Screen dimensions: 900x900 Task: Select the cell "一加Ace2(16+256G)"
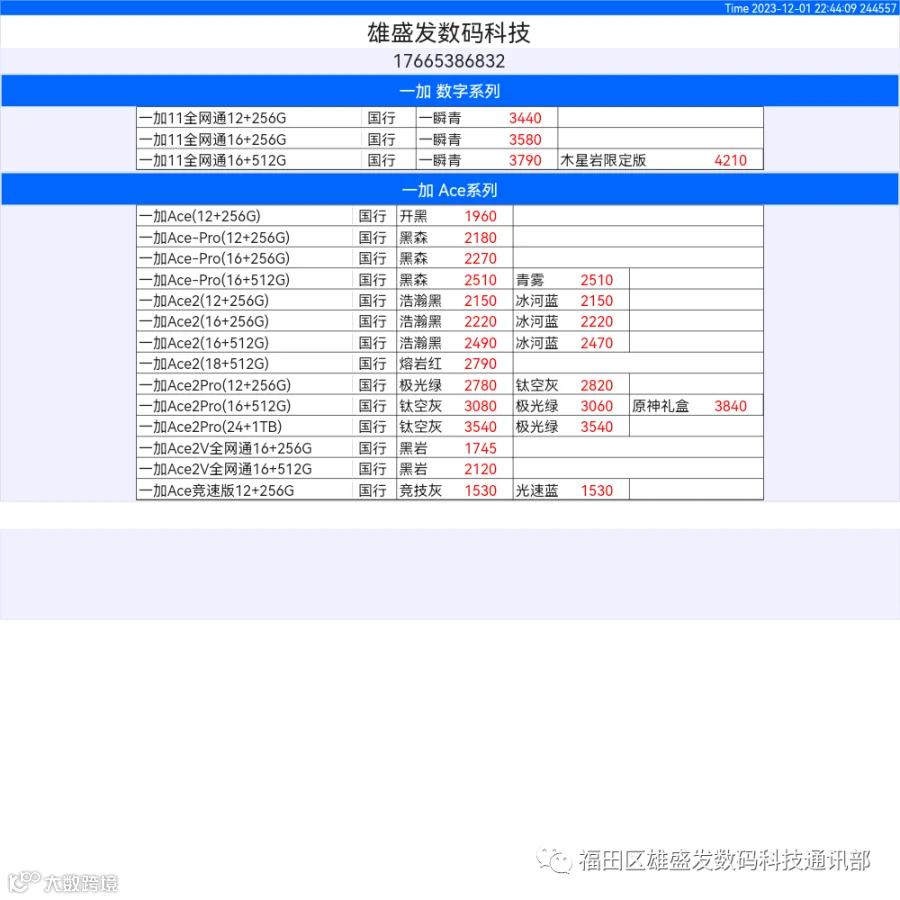coord(204,321)
